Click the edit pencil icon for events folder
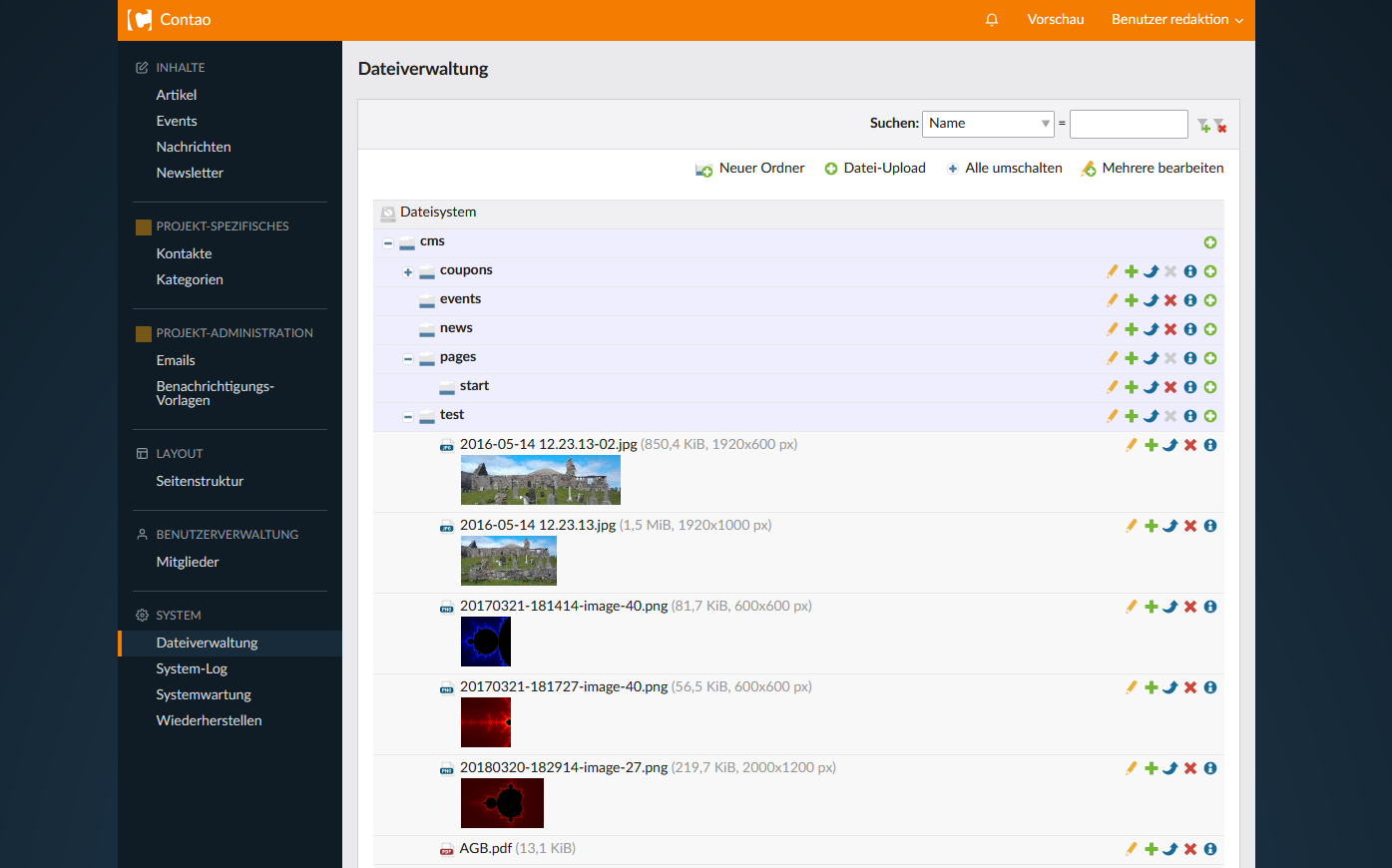 click(x=1112, y=300)
